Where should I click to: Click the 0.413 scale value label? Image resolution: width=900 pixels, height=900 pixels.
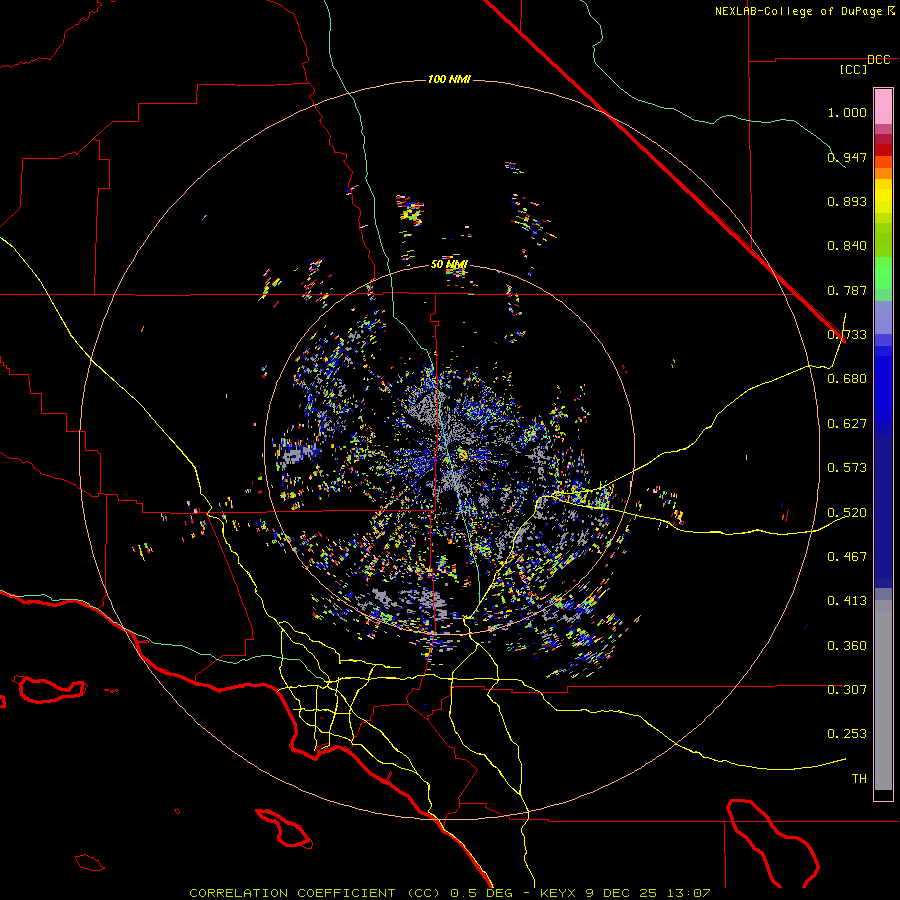847,601
